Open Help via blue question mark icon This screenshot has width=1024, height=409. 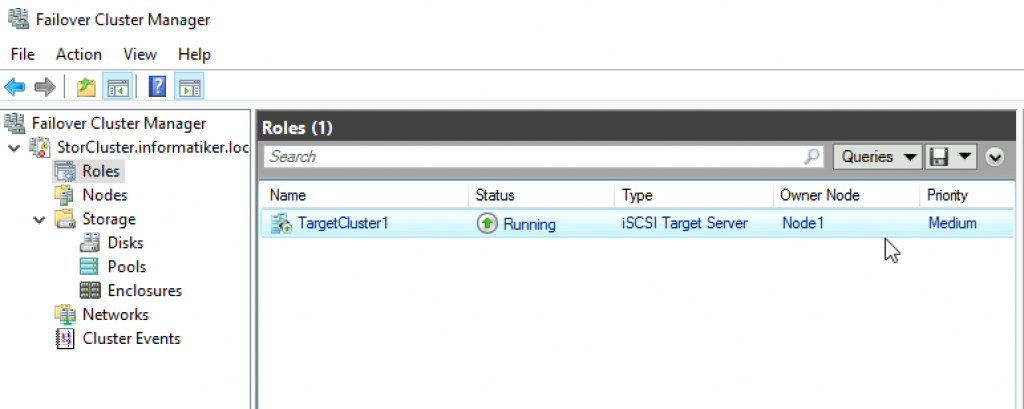click(x=157, y=86)
